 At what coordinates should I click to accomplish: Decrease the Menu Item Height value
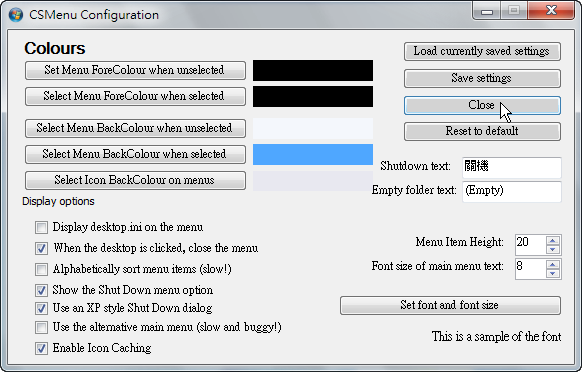[x=553, y=249]
